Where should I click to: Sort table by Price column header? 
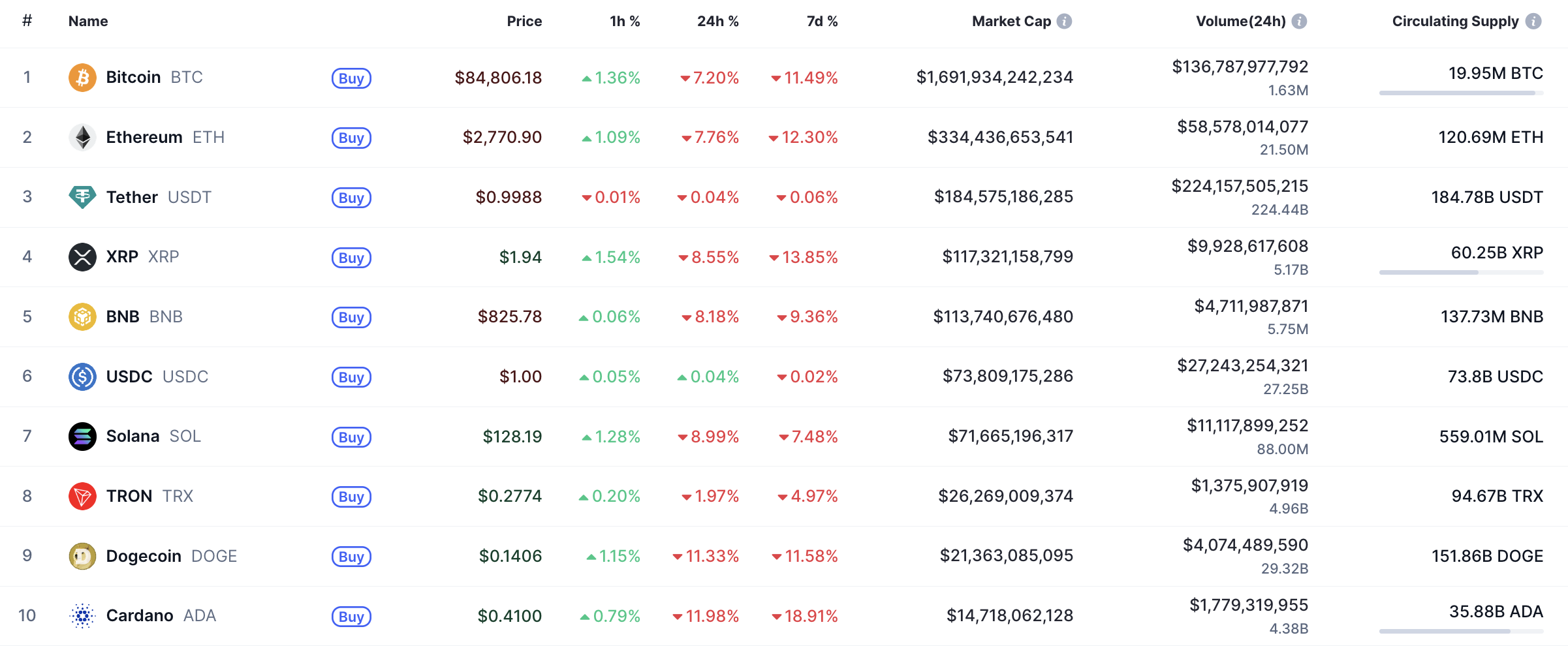pyautogui.click(x=524, y=22)
